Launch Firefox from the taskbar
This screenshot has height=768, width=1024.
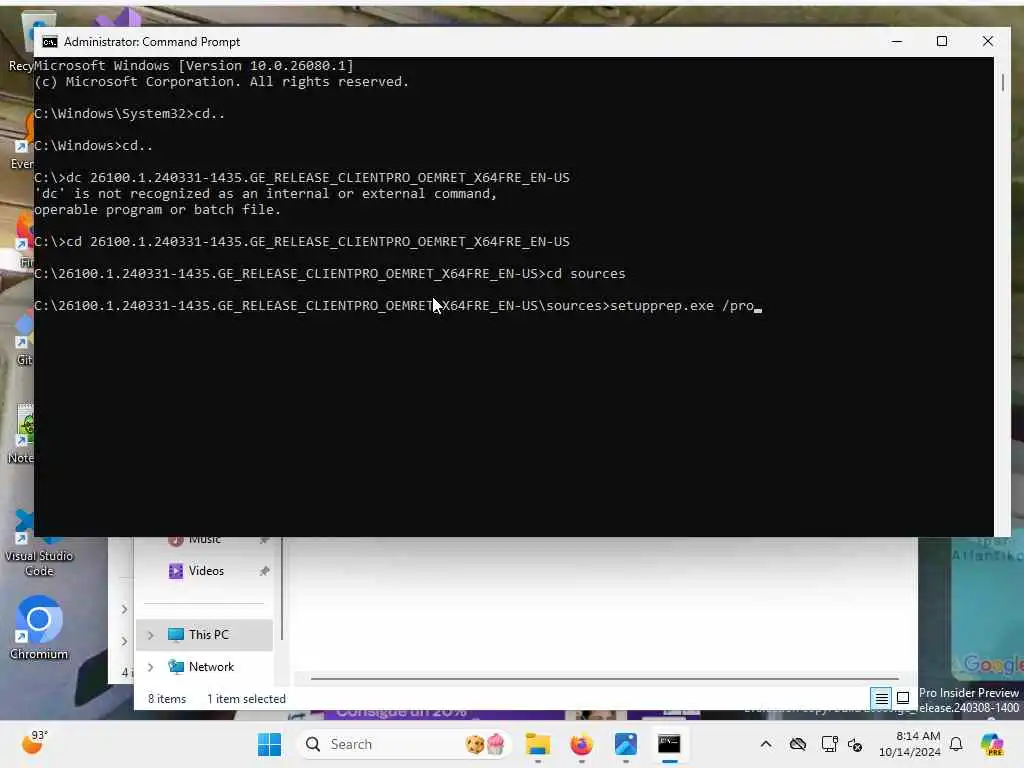581,744
